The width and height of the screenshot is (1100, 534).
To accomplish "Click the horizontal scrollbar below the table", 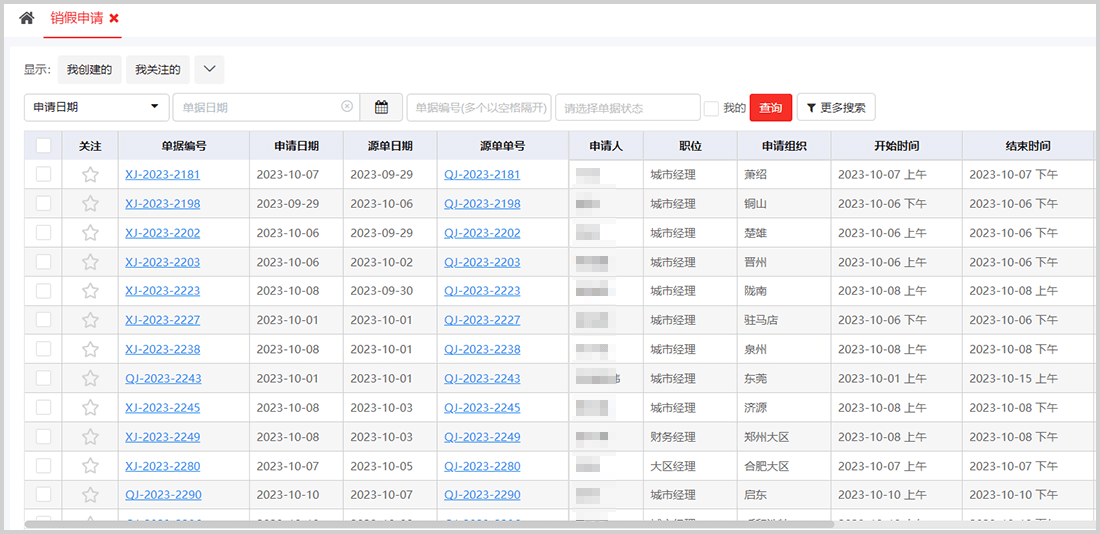I will tap(430, 523).
